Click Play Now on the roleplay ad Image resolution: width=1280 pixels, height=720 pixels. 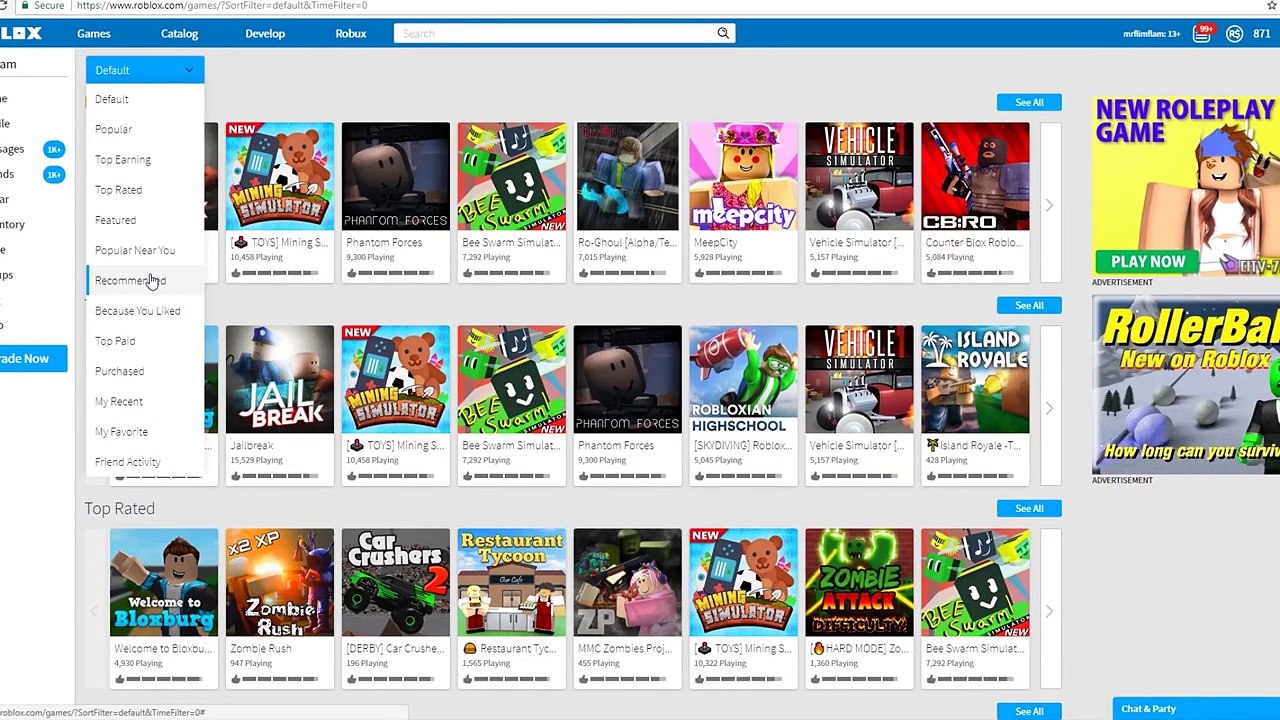[x=1148, y=262]
